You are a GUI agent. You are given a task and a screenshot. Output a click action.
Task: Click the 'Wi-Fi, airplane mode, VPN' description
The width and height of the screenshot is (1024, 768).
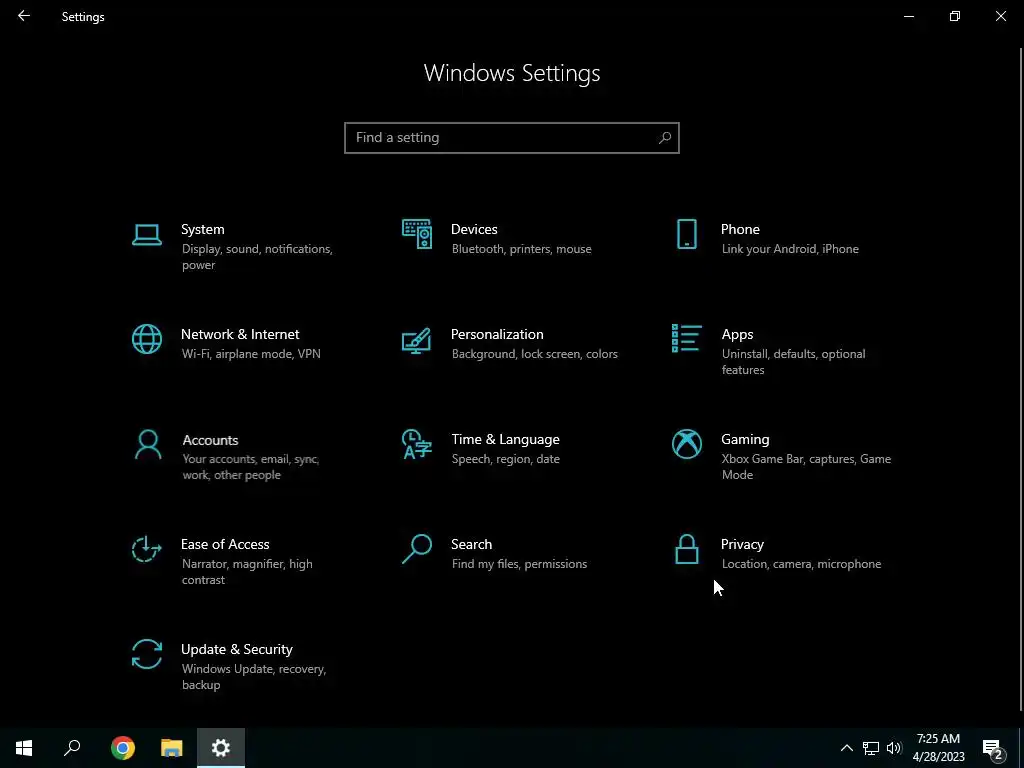(x=251, y=354)
